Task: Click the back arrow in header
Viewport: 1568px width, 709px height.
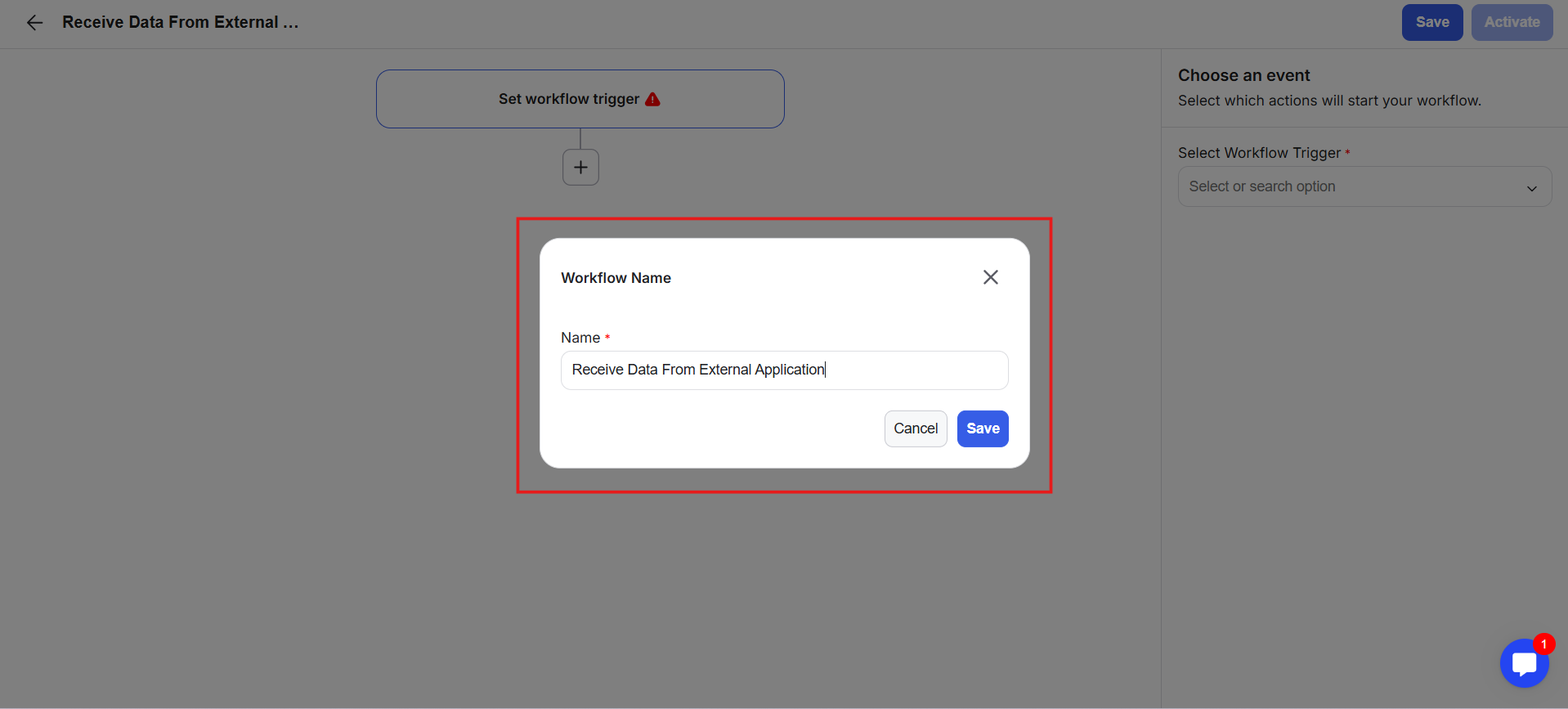Action: (x=34, y=23)
